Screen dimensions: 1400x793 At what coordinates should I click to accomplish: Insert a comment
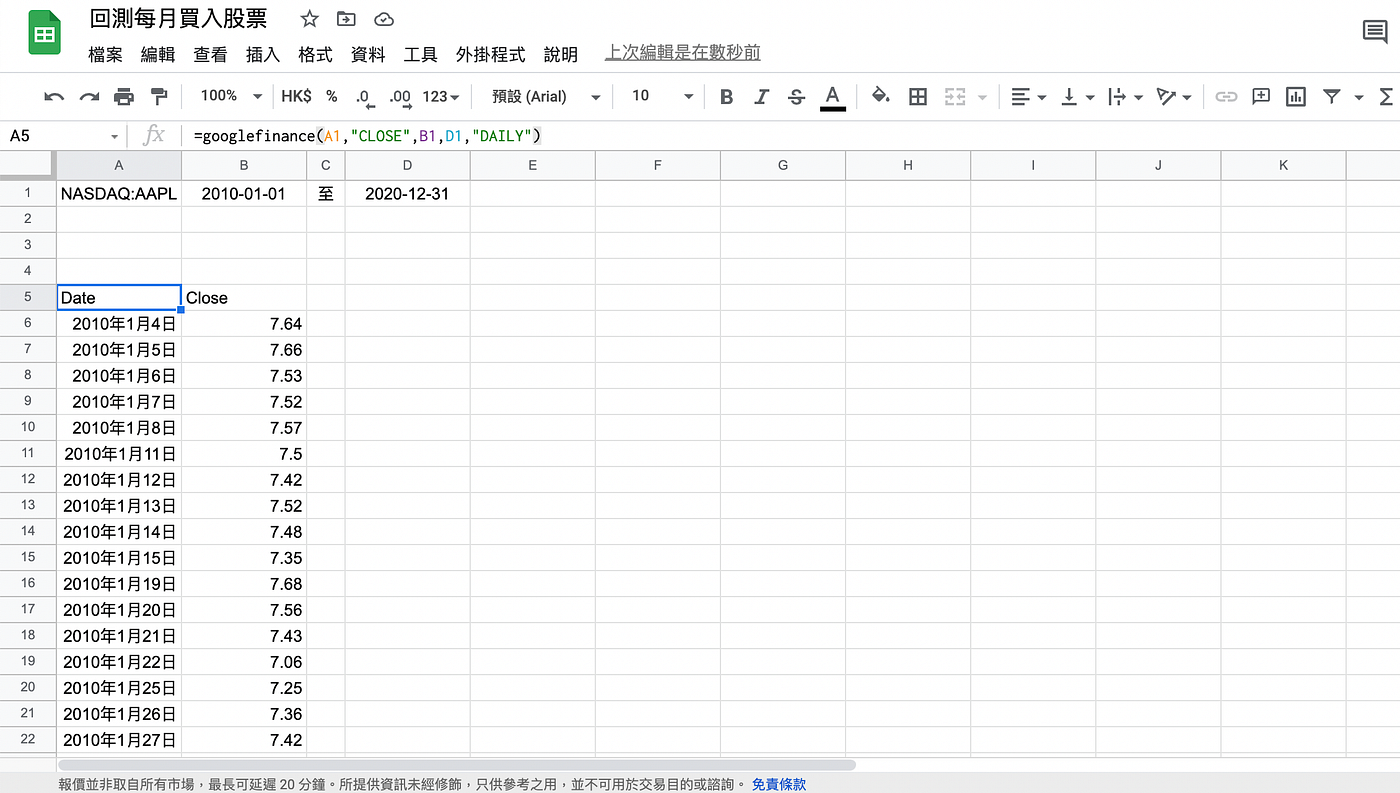[1261, 96]
